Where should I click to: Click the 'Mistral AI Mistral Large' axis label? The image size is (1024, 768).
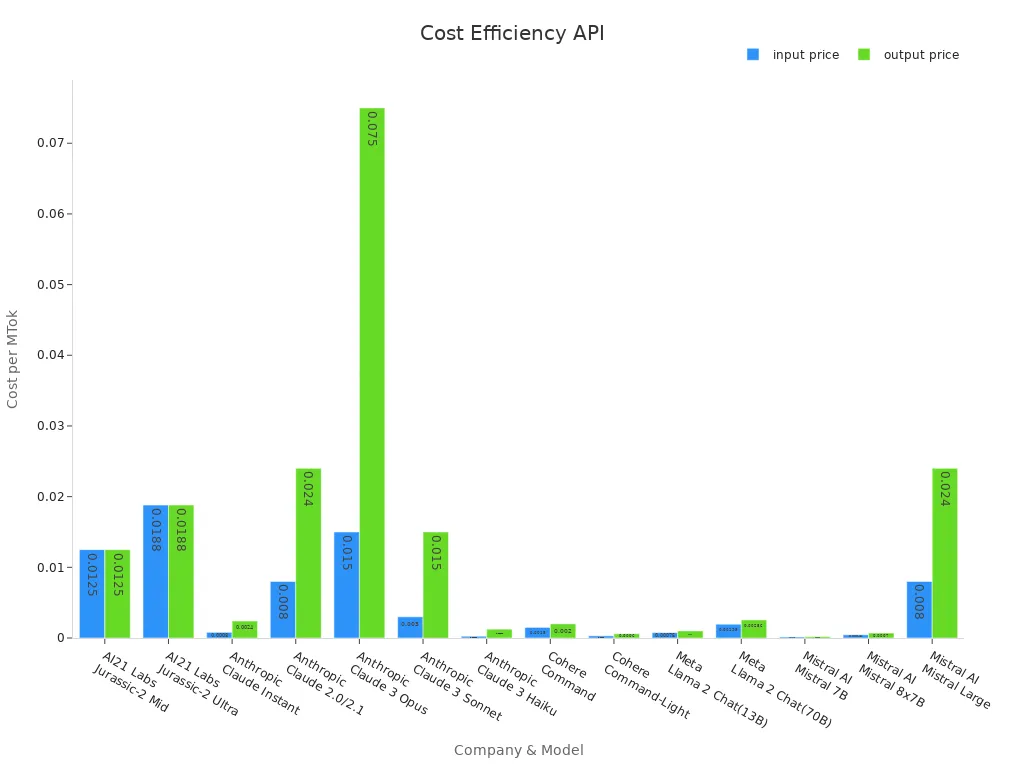(x=957, y=680)
